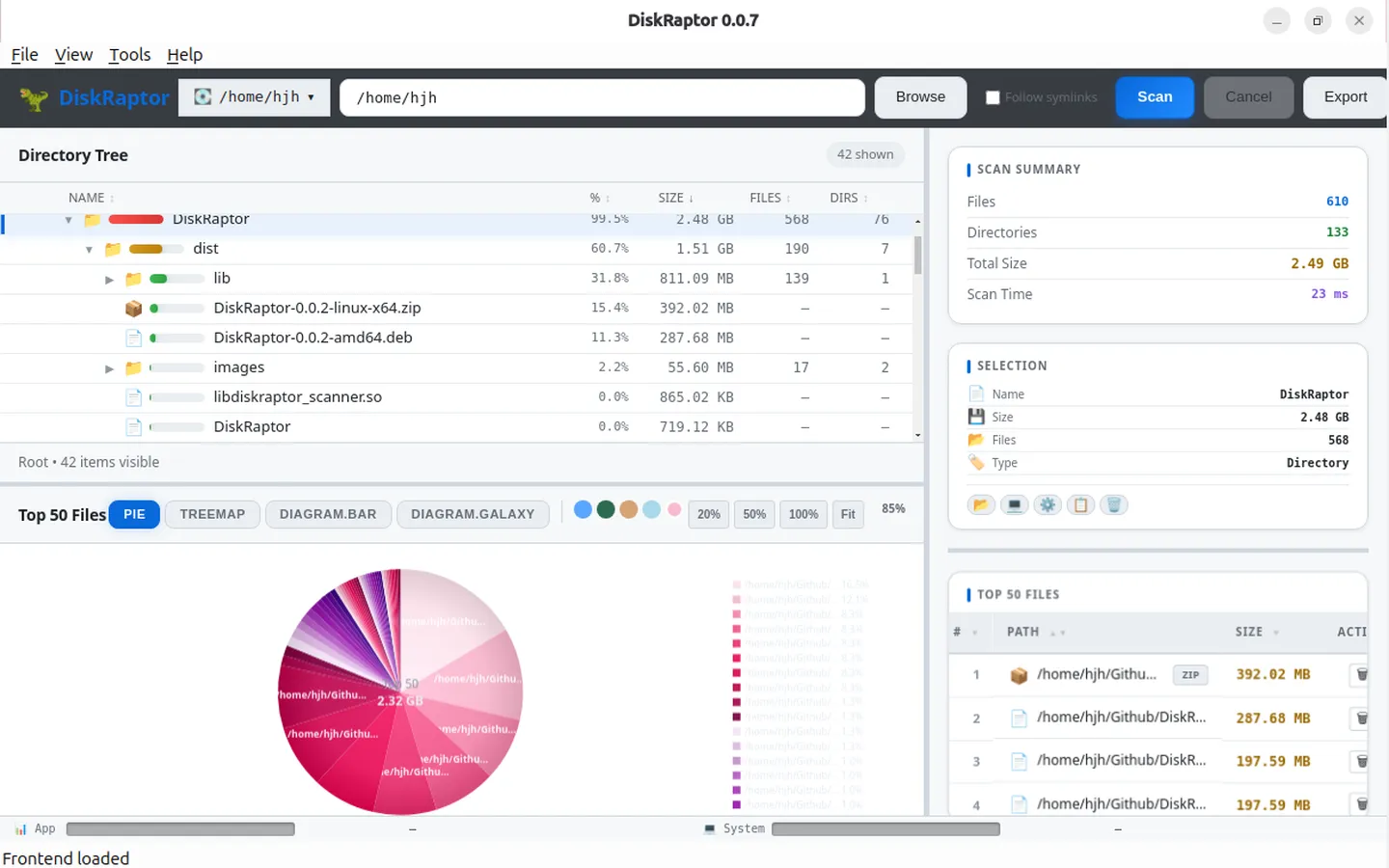Click folder icon of lib row
The width and height of the screenshot is (1389, 868).
click(x=133, y=279)
